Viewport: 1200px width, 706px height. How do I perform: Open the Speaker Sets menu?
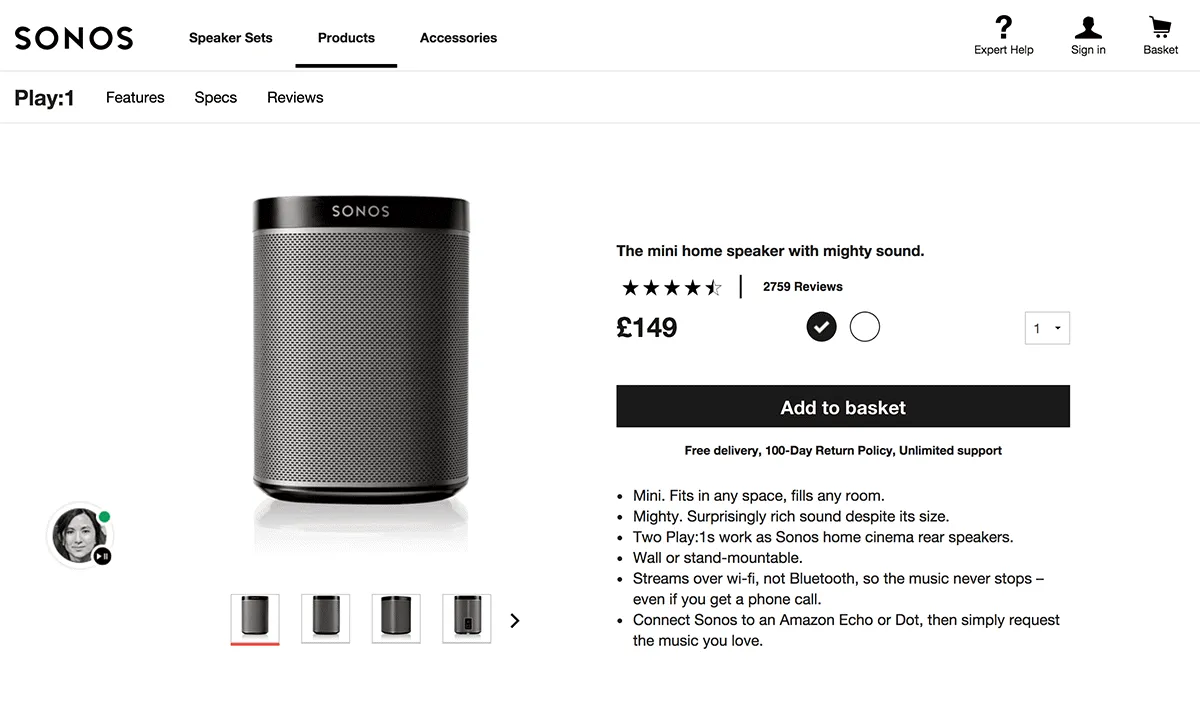coord(230,38)
